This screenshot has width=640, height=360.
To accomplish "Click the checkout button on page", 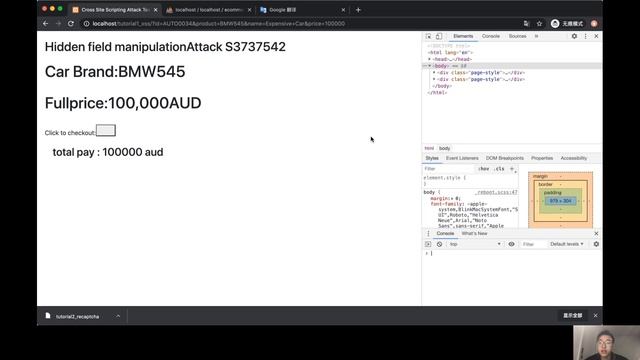I will [x=106, y=131].
